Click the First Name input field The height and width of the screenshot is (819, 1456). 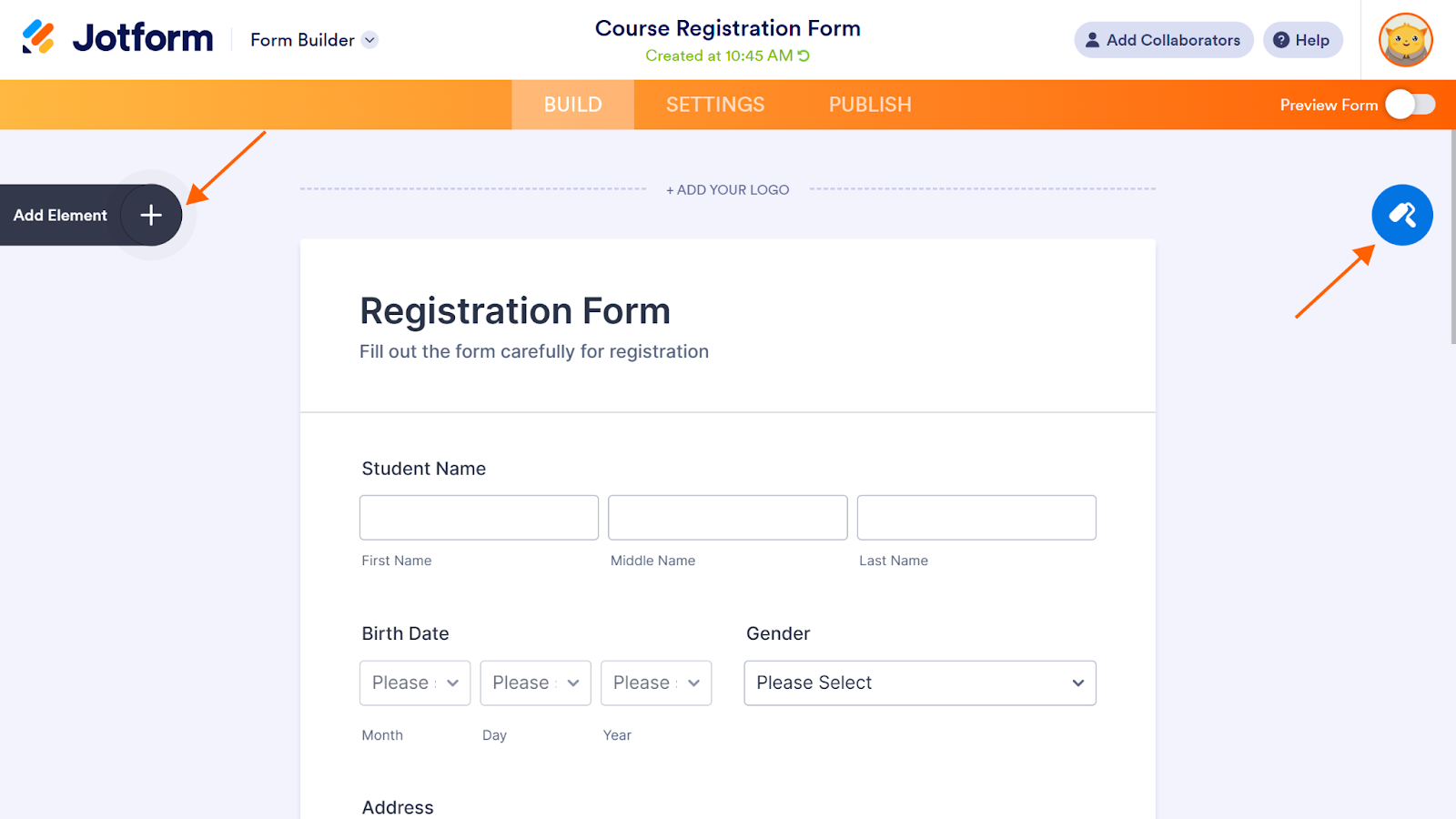pyautogui.click(x=479, y=517)
